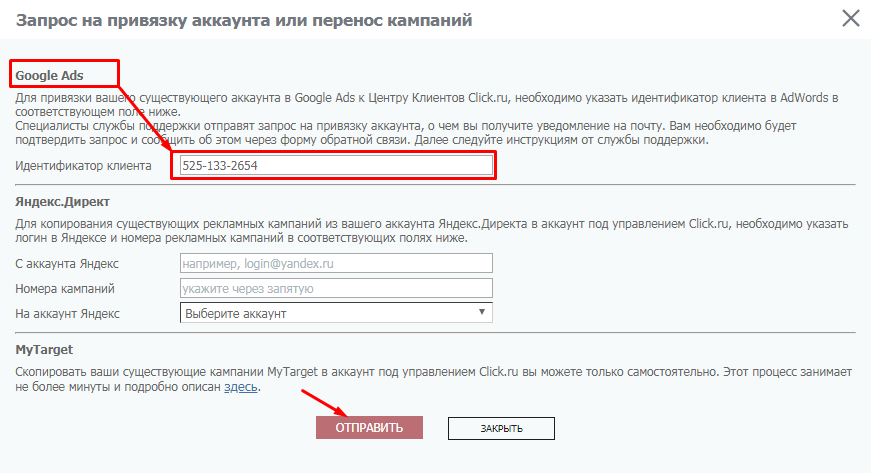Focus the 'С аккаунта Яндекс' login field

[x=336, y=263]
